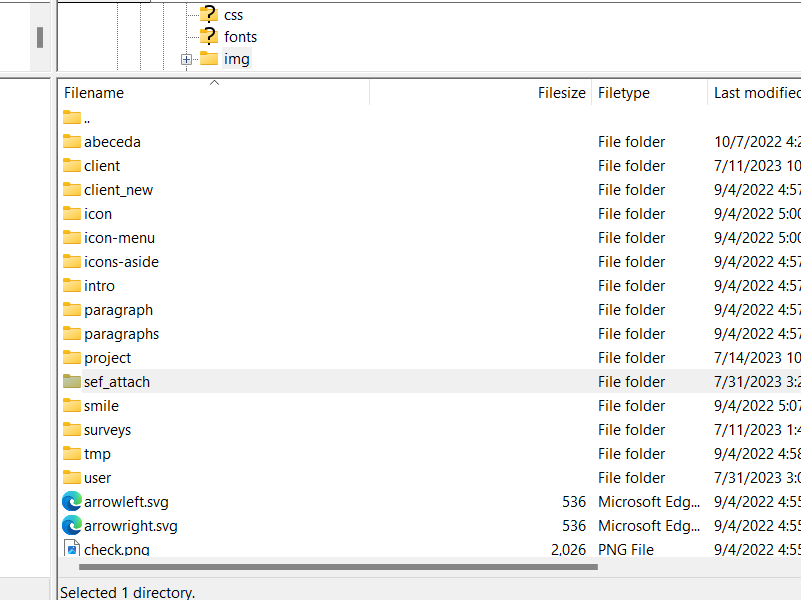Expand the img tree node
Image resolution: width=801 pixels, height=600 pixels.
click(x=186, y=60)
